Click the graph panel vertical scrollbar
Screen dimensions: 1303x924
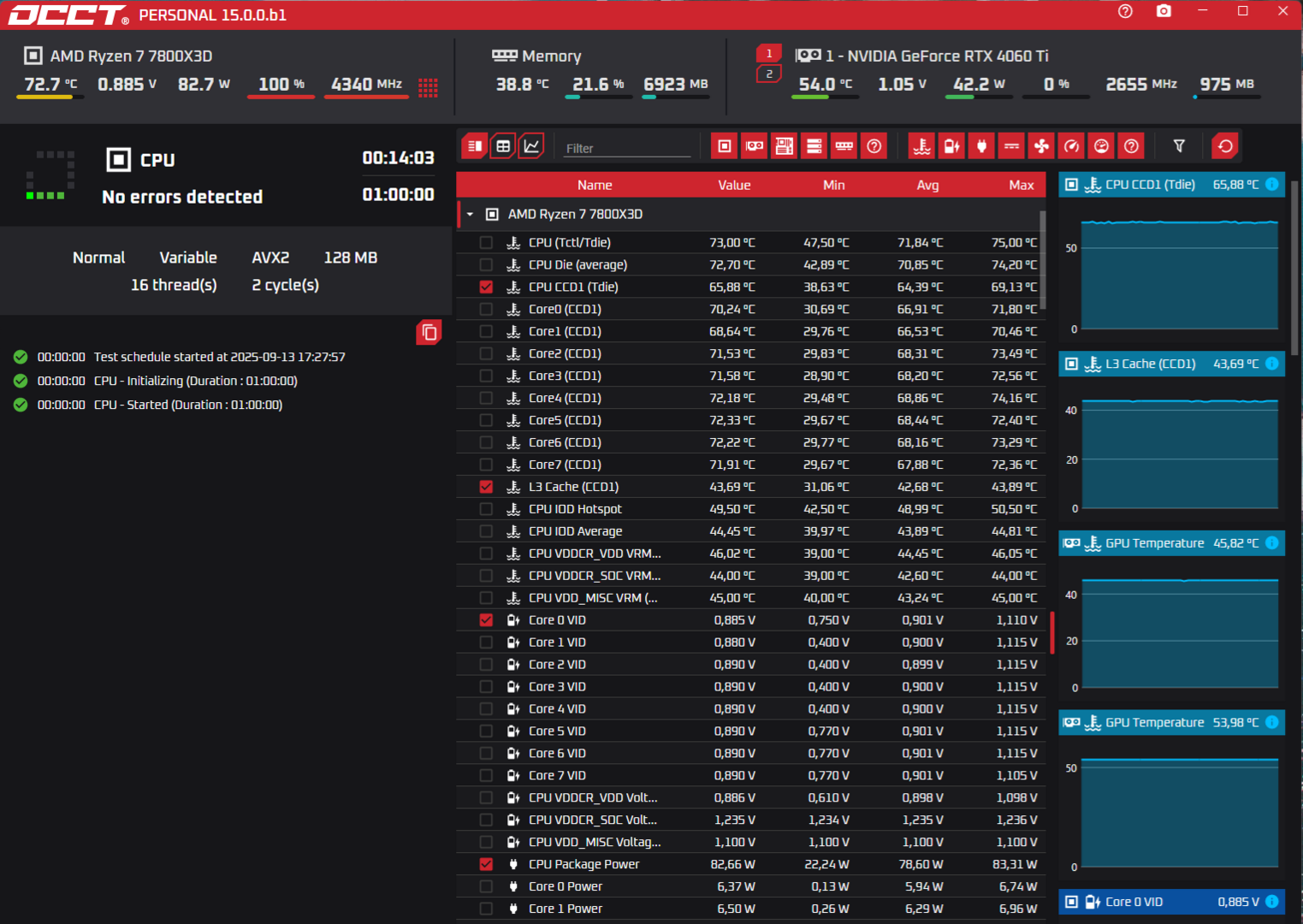click(1294, 267)
